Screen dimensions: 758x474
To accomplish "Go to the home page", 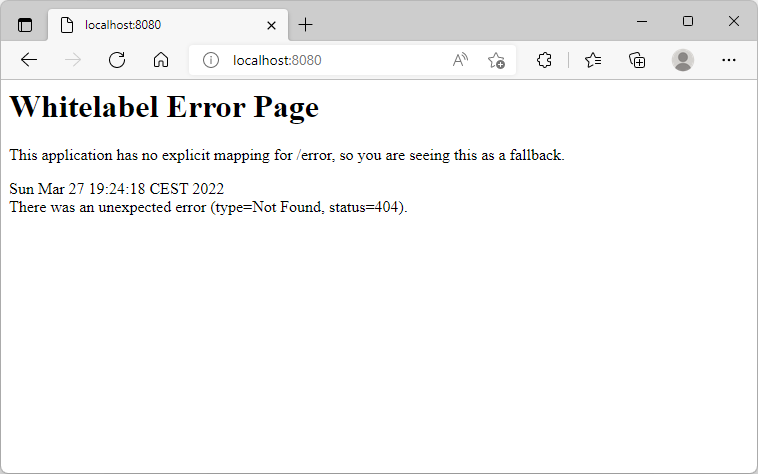I will point(161,60).
